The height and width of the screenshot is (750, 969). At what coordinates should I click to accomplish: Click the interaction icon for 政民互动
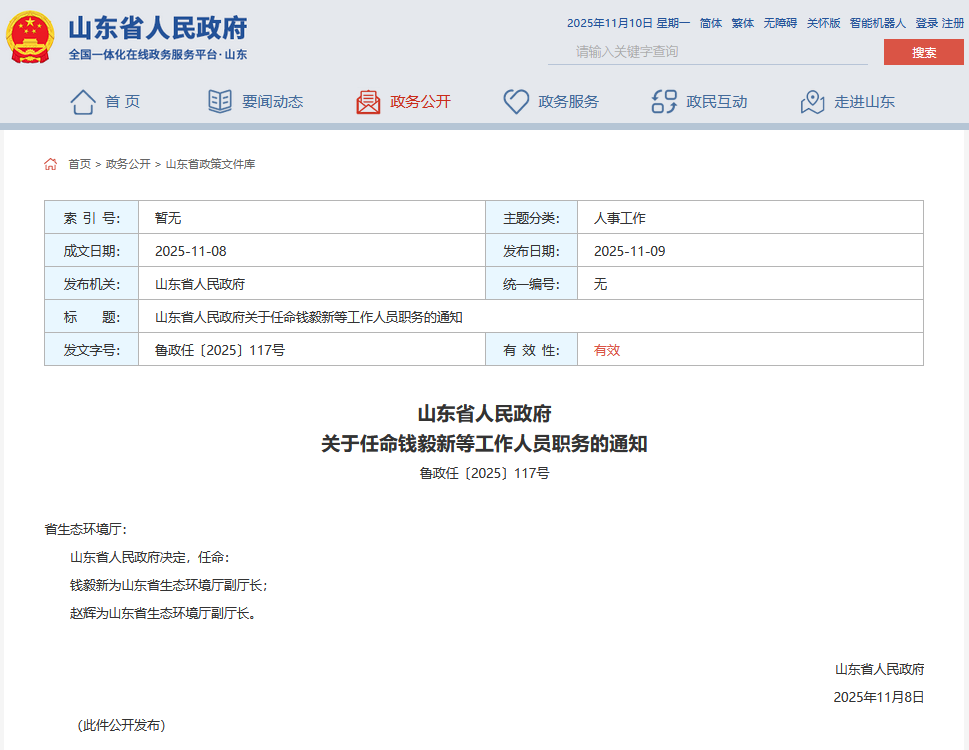coord(664,101)
